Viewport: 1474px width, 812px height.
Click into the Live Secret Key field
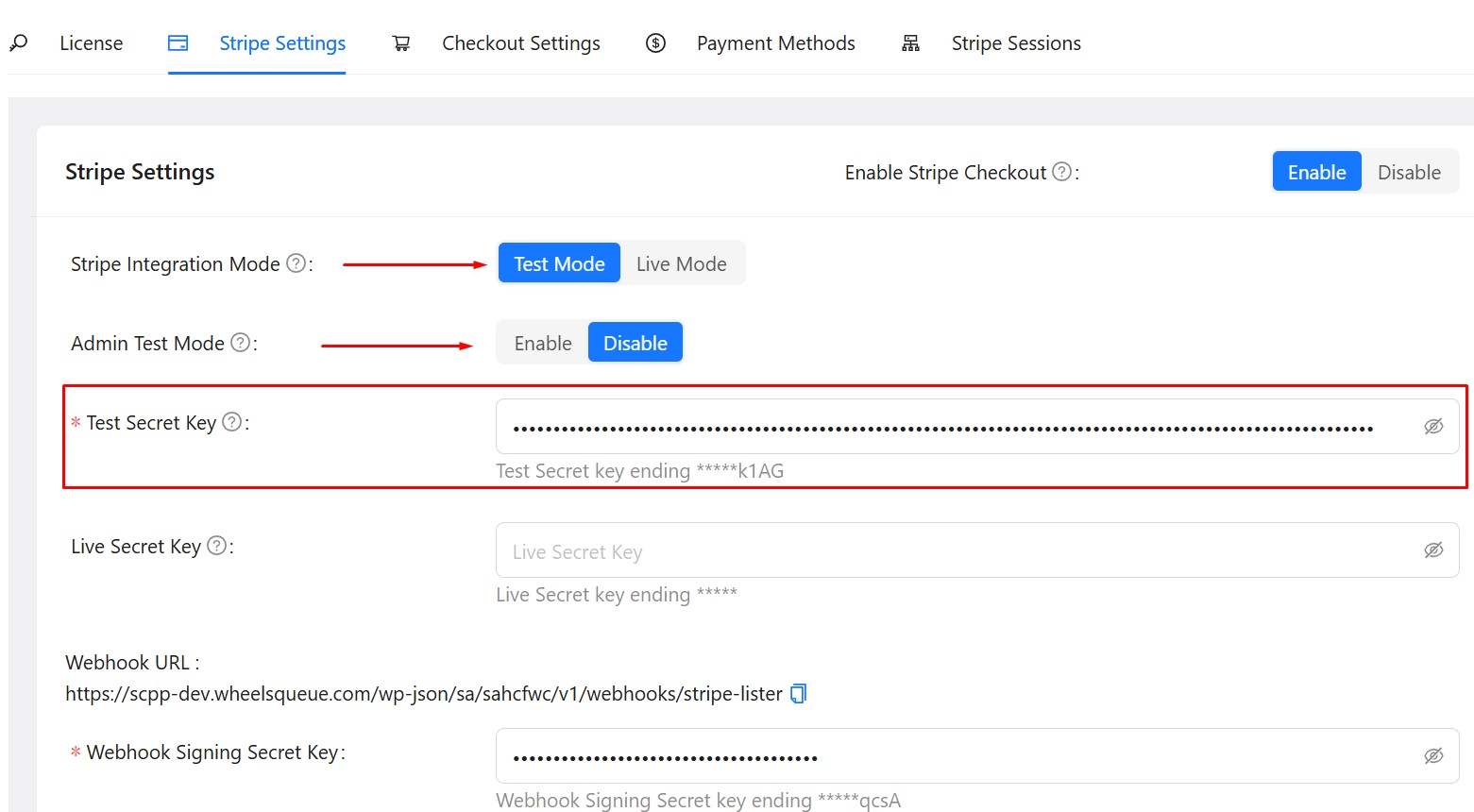(954, 551)
